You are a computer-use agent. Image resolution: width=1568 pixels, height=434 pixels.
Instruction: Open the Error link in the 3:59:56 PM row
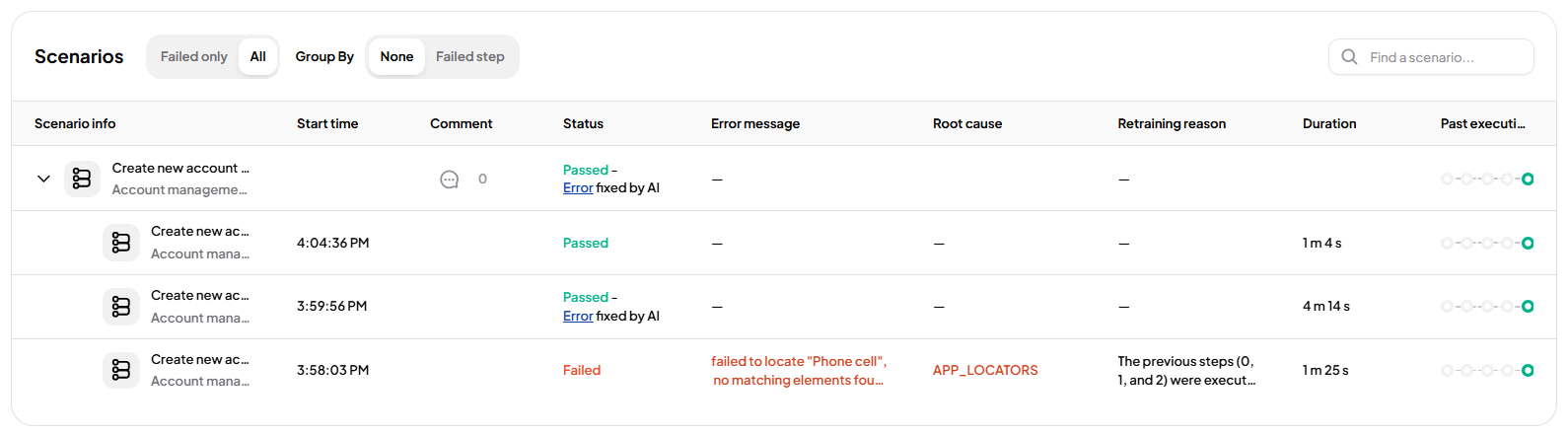tap(578, 317)
